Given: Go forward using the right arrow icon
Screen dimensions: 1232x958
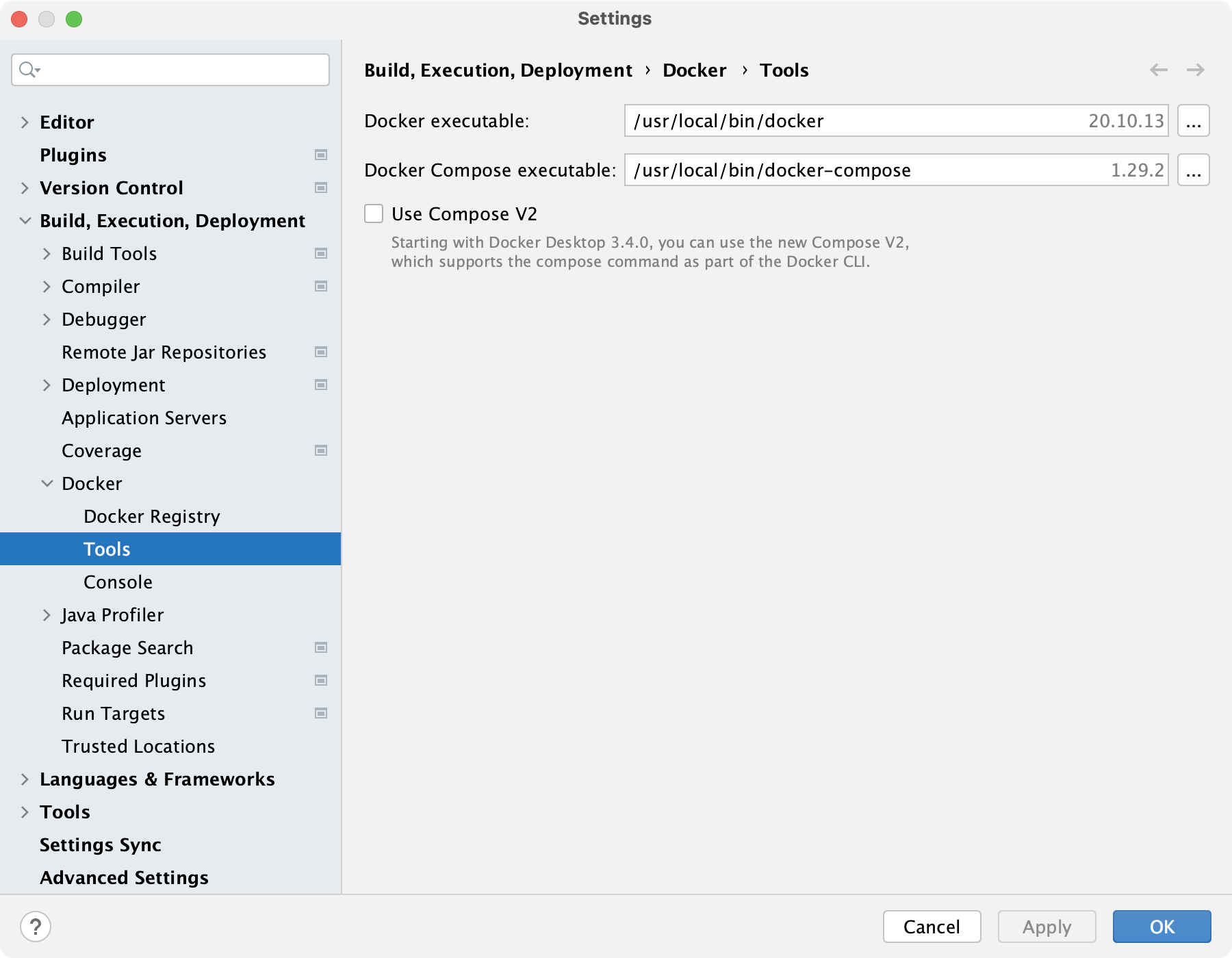Looking at the screenshot, I should click(1196, 70).
